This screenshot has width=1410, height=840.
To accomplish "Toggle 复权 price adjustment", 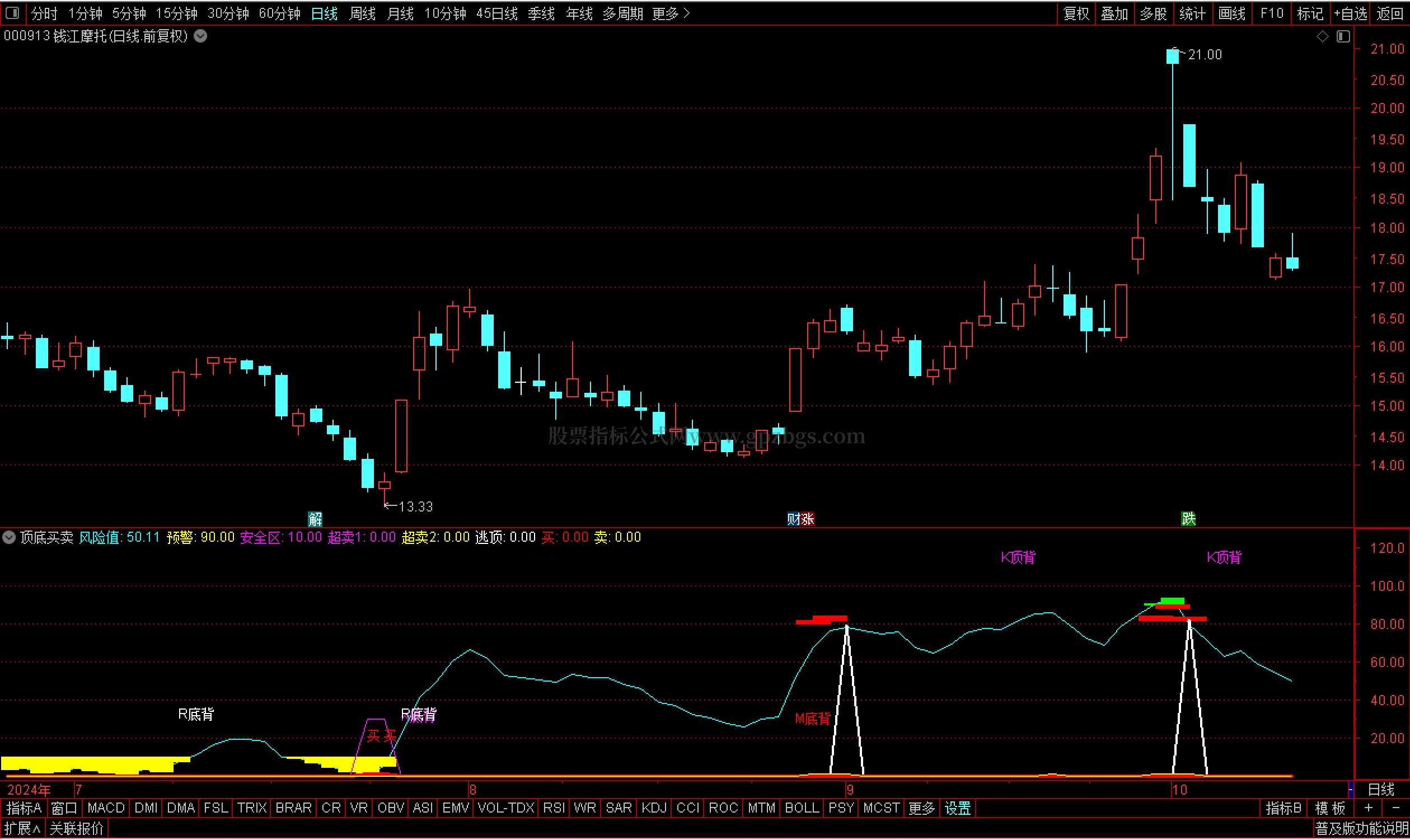I will 1076,13.
